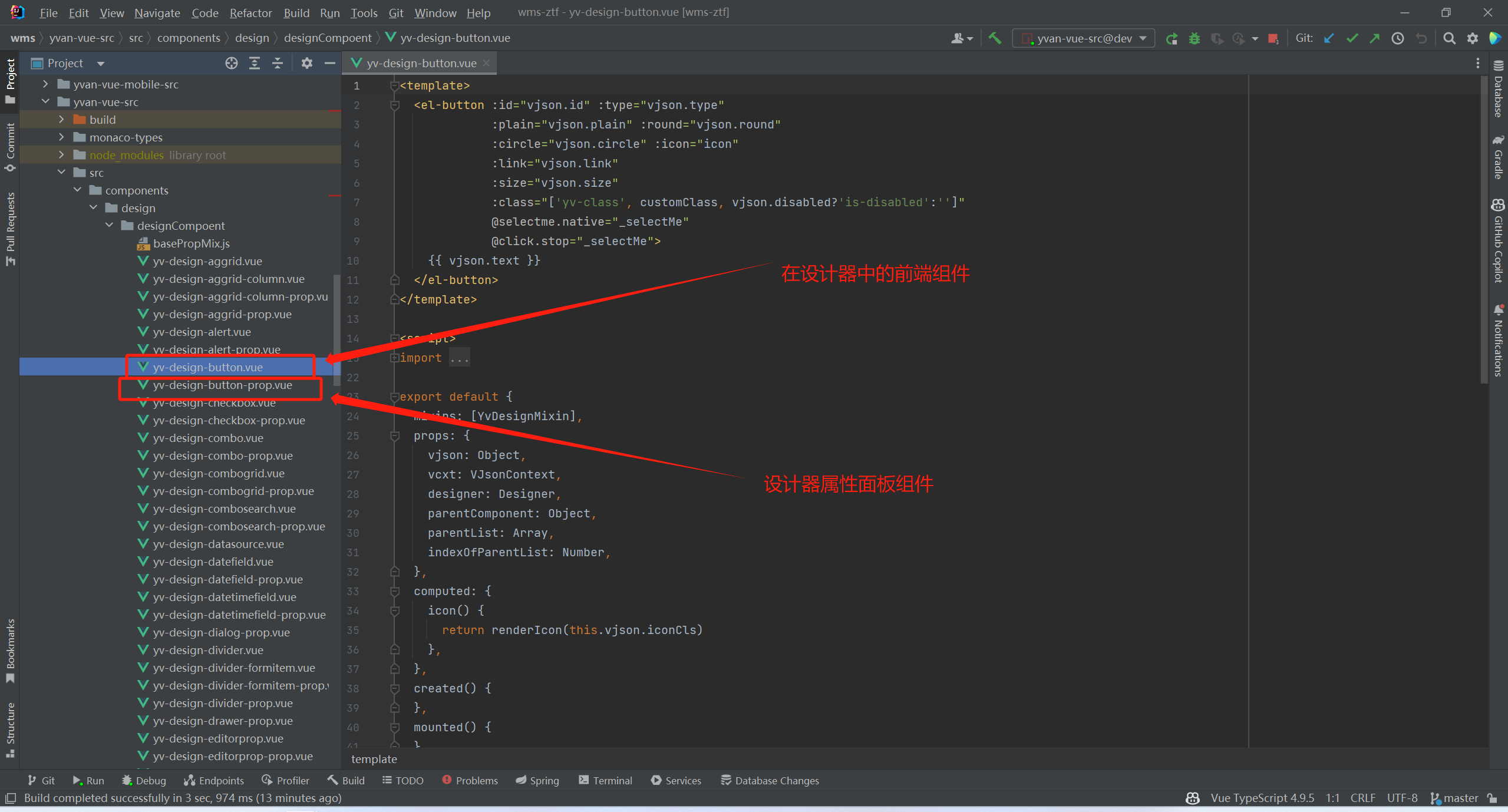
Task: Toggle file read-only lock icon
Action: (1493, 798)
